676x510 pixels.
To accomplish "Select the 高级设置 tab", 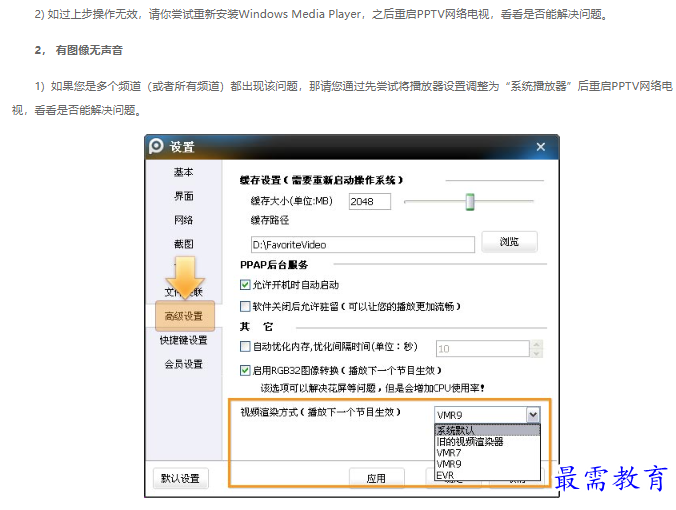I will 185,316.
